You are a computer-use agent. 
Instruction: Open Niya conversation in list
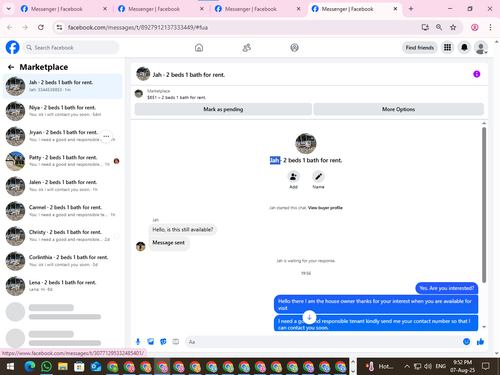63,111
